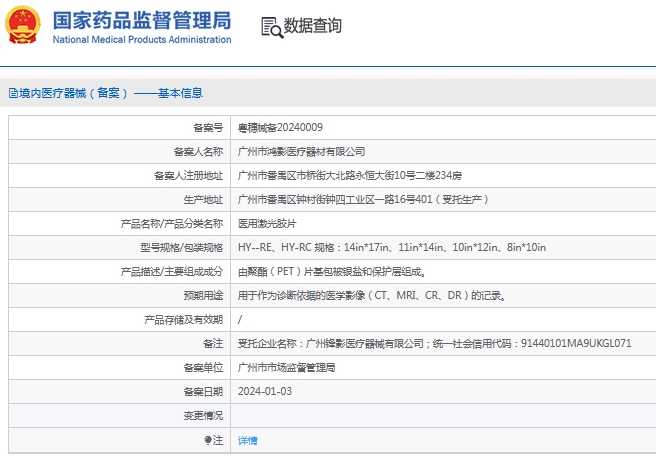Screen dimensions: 656x459
Task: Select the 预期用途 label
Action: (203, 295)
